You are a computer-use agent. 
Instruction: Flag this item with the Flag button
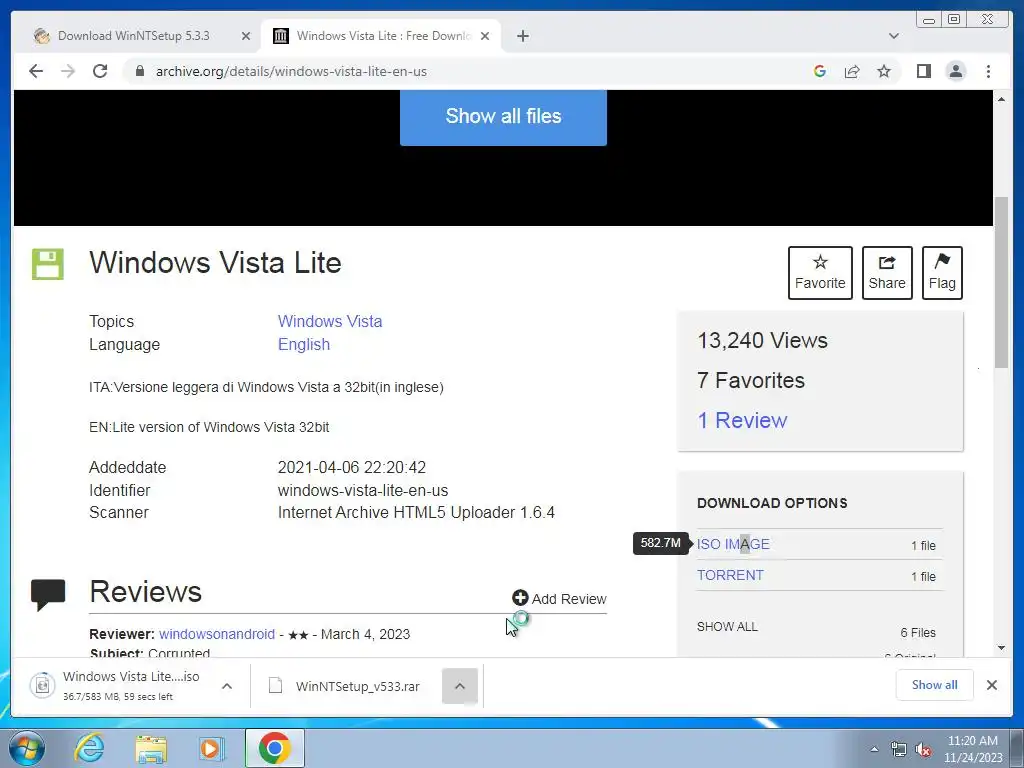942,273
